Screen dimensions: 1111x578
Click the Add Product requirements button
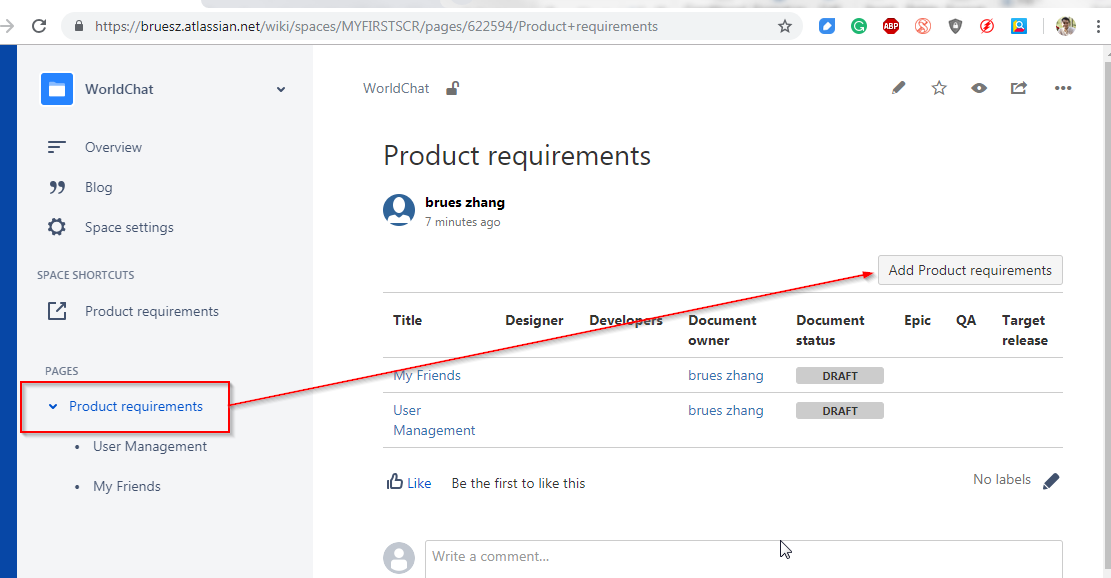[x=970, y=270]
